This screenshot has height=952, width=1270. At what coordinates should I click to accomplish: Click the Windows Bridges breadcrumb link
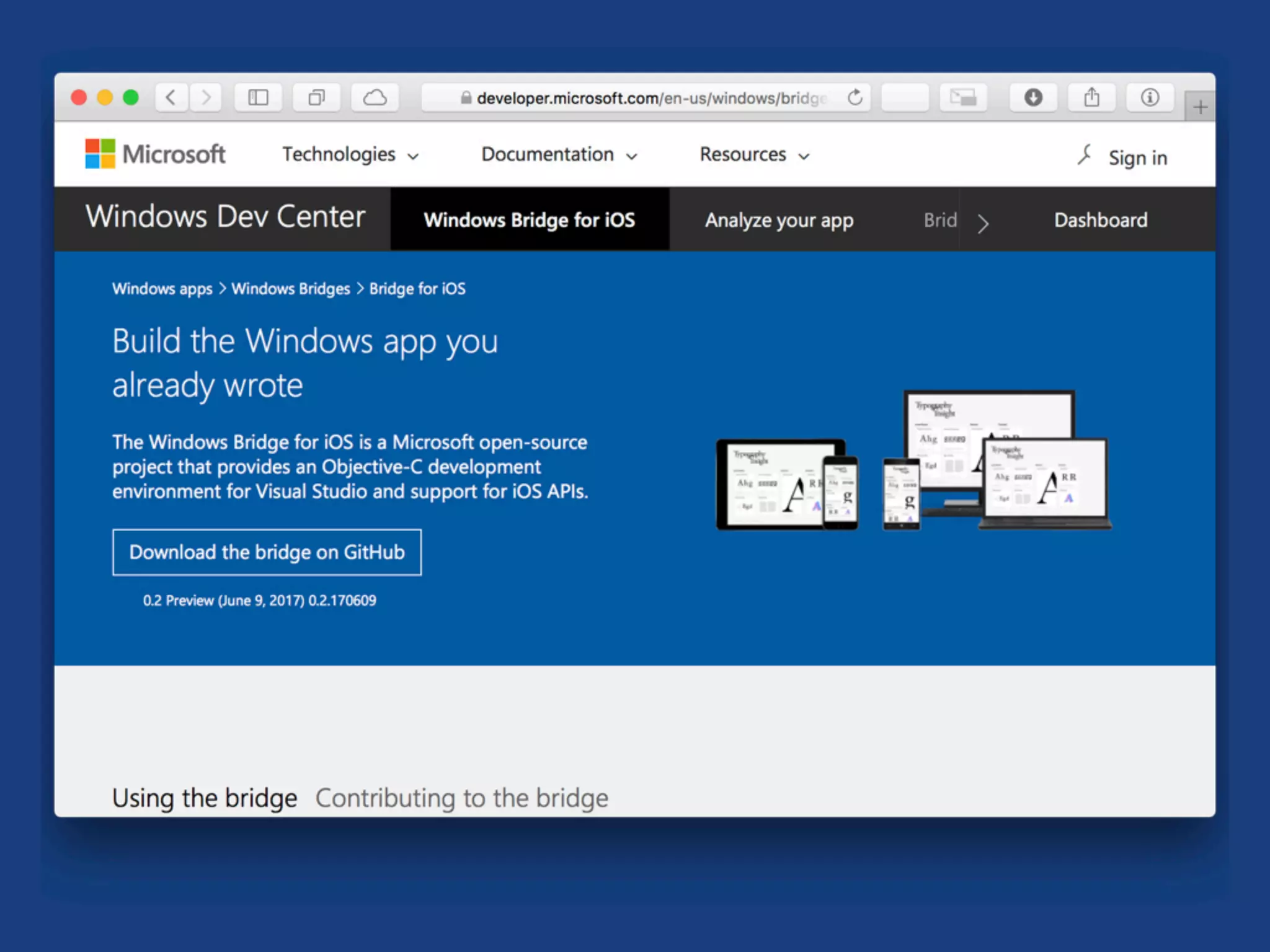tap(291, 289)
